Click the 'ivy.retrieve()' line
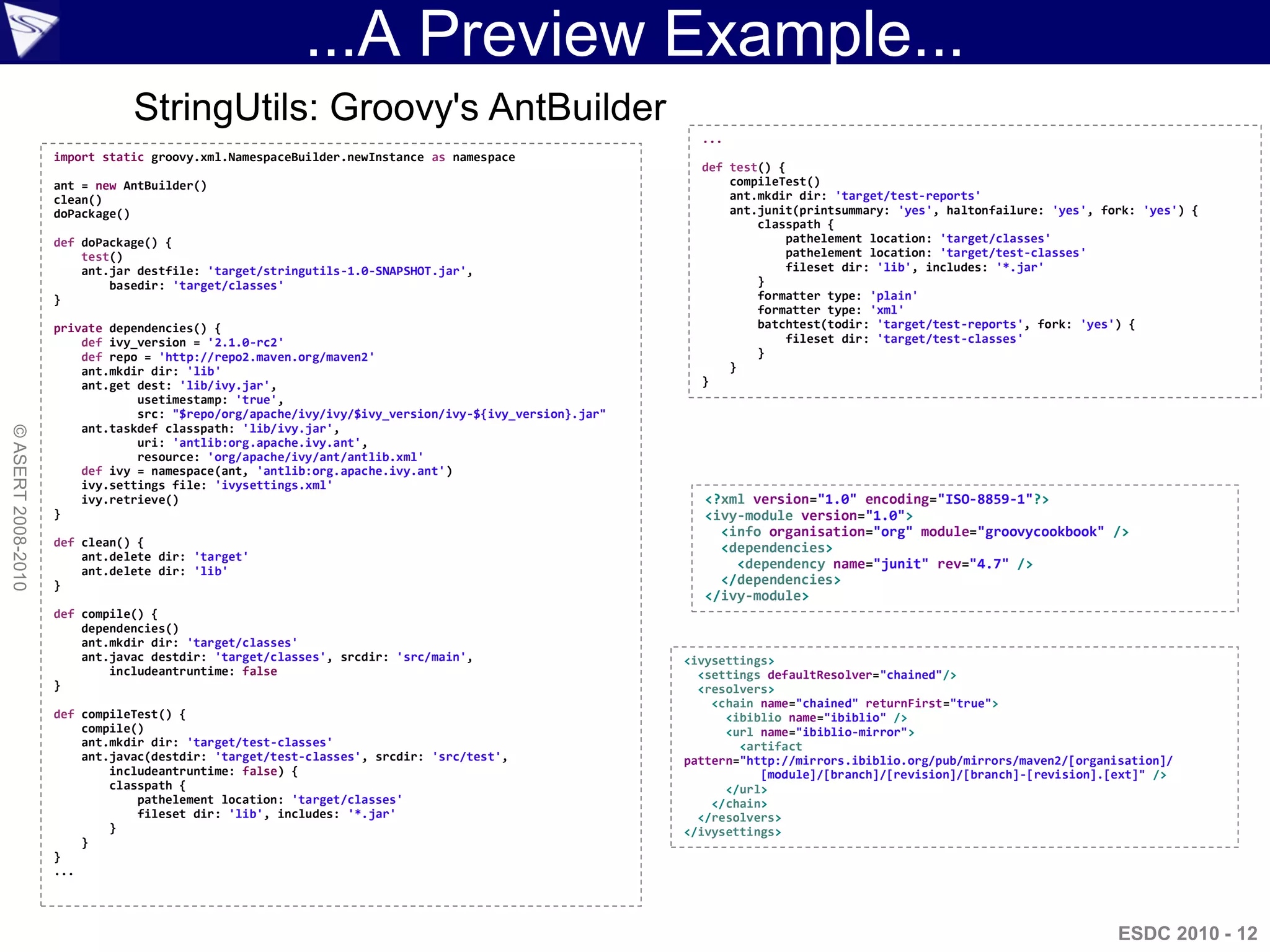The image size is (1270, 952). pos(130,500)
